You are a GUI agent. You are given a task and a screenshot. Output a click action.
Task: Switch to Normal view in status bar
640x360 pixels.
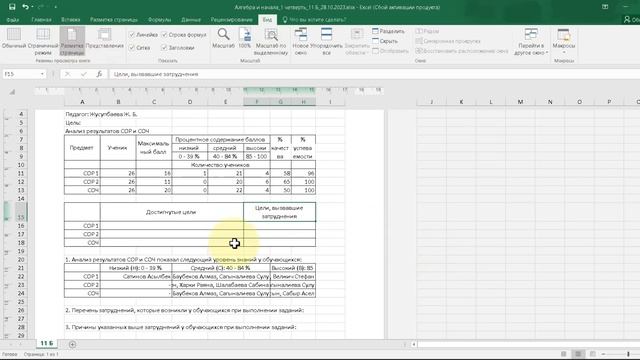click(x=564, y=354)
